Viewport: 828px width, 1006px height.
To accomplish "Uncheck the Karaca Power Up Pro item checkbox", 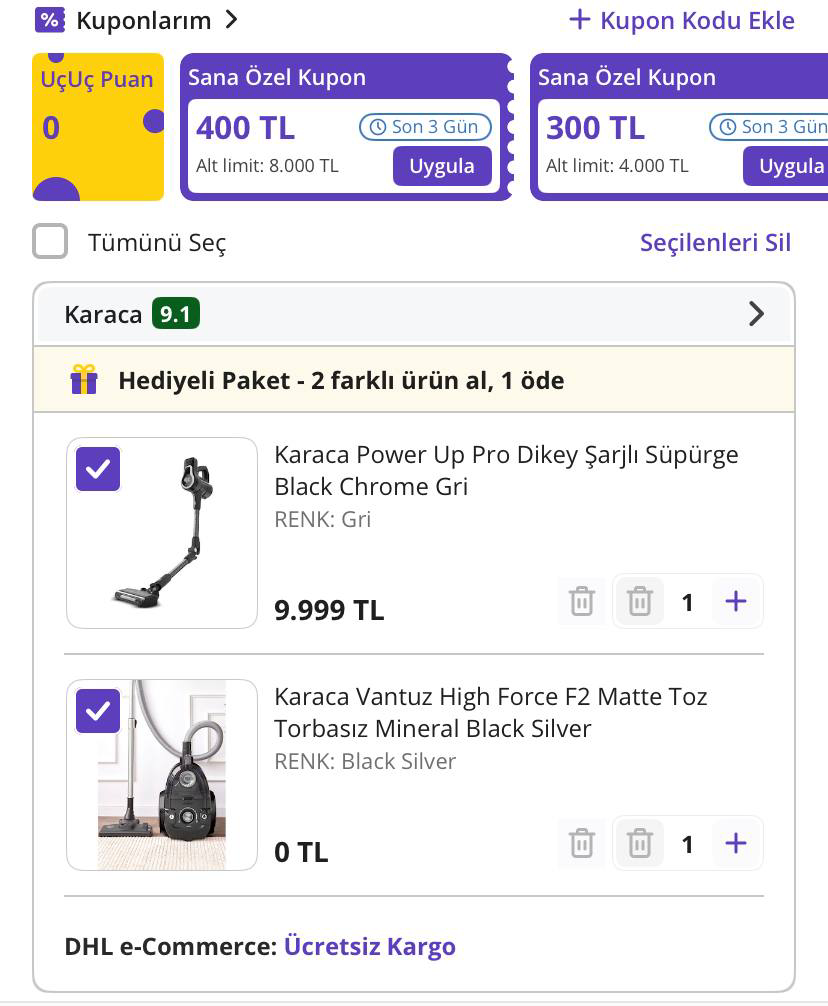I will click(x=98, y=469).
